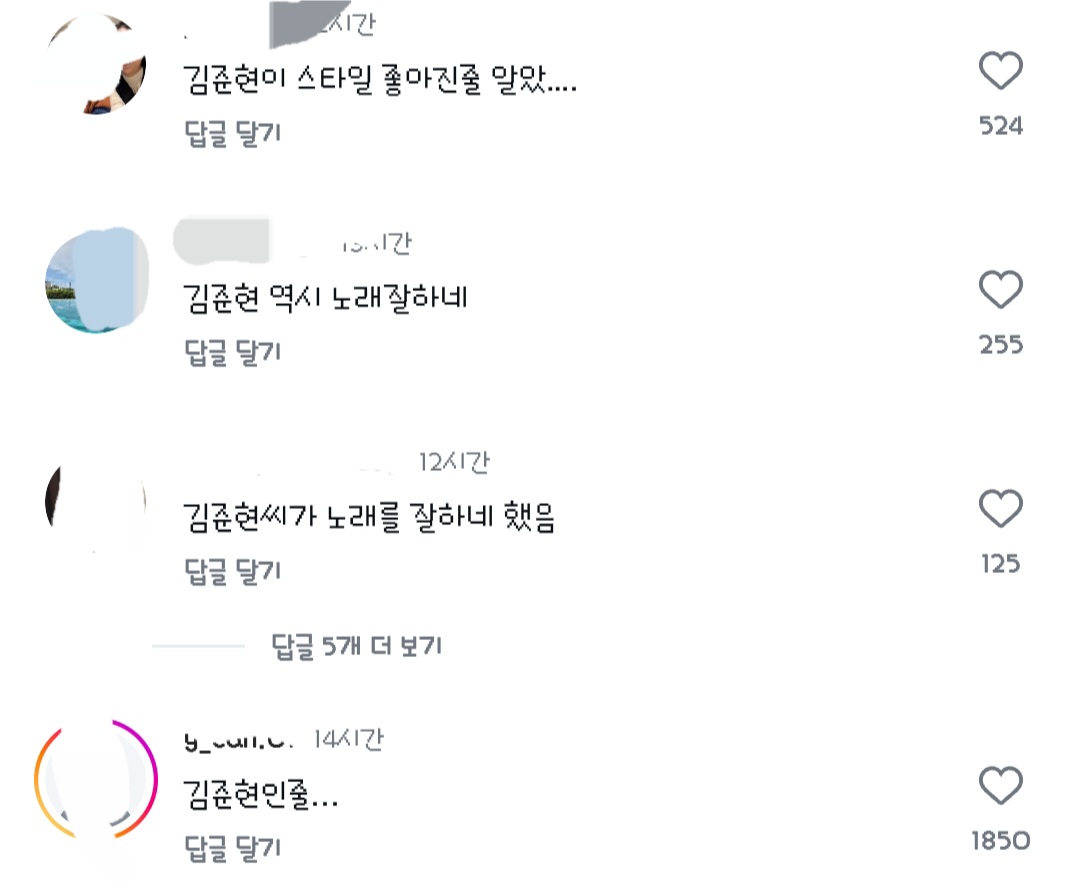Like the comment with 524 likes
Image resolution: width=1080 pixels, height=895 pixels.
point(1000,72)
